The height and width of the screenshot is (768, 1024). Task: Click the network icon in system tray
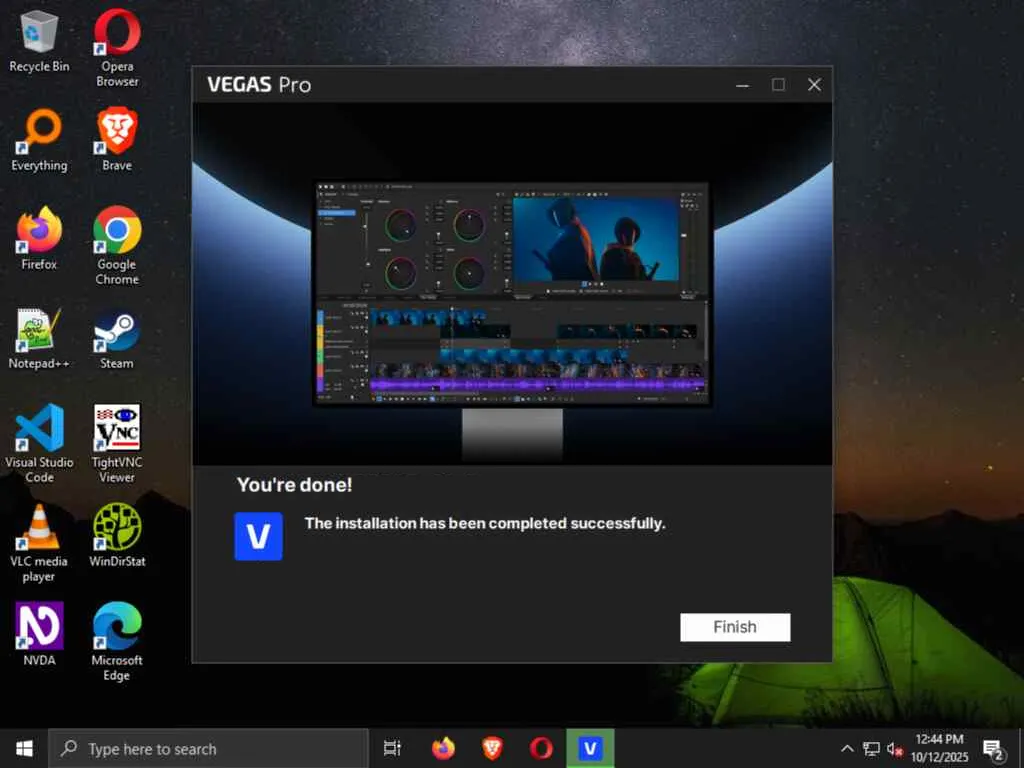pyautogui.click(x=871, y=748)
